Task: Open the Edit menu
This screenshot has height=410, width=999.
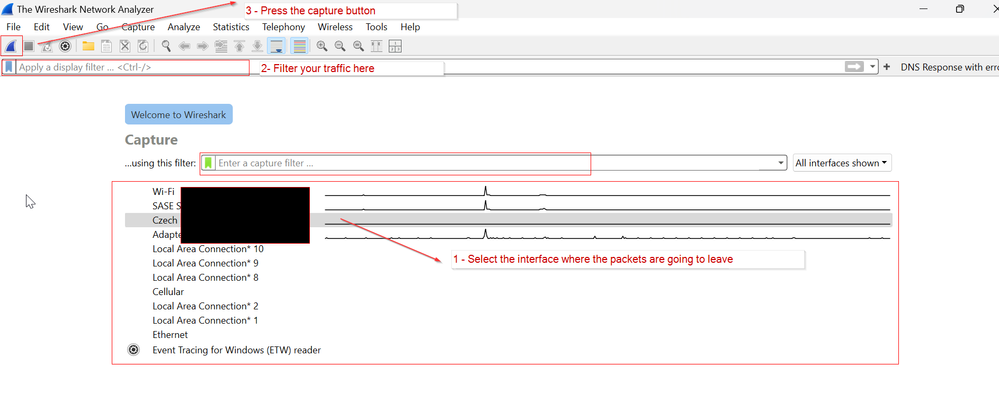Action: [42, 27]
